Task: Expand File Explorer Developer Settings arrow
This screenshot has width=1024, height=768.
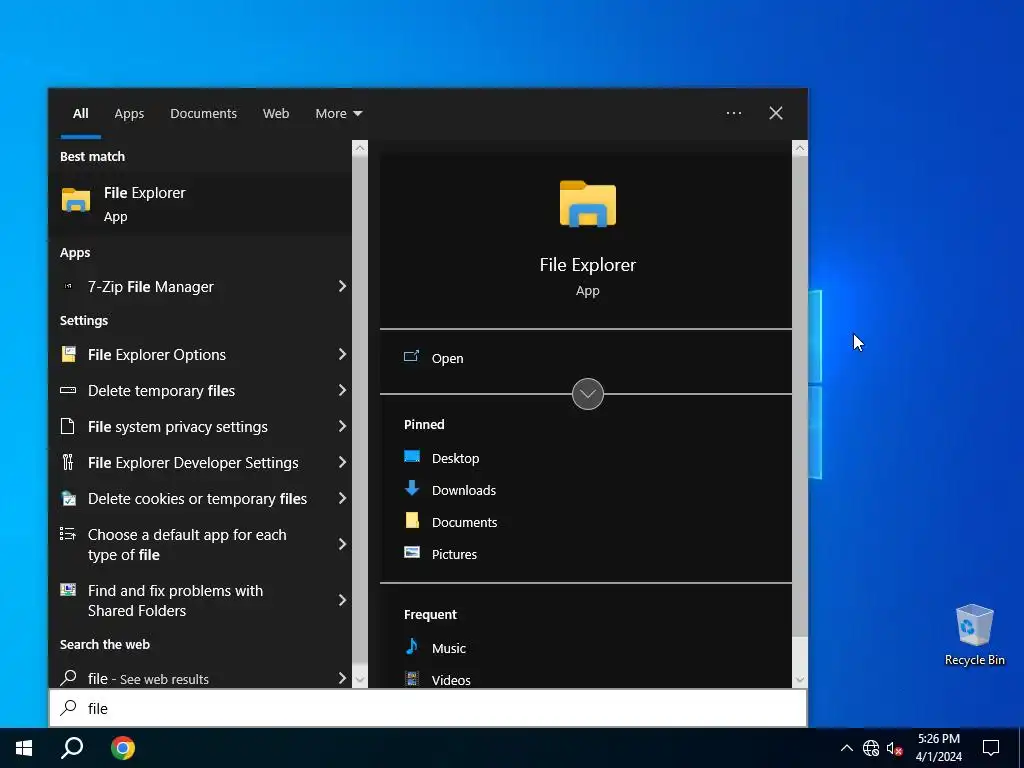Action: click(x=342, y=462)
